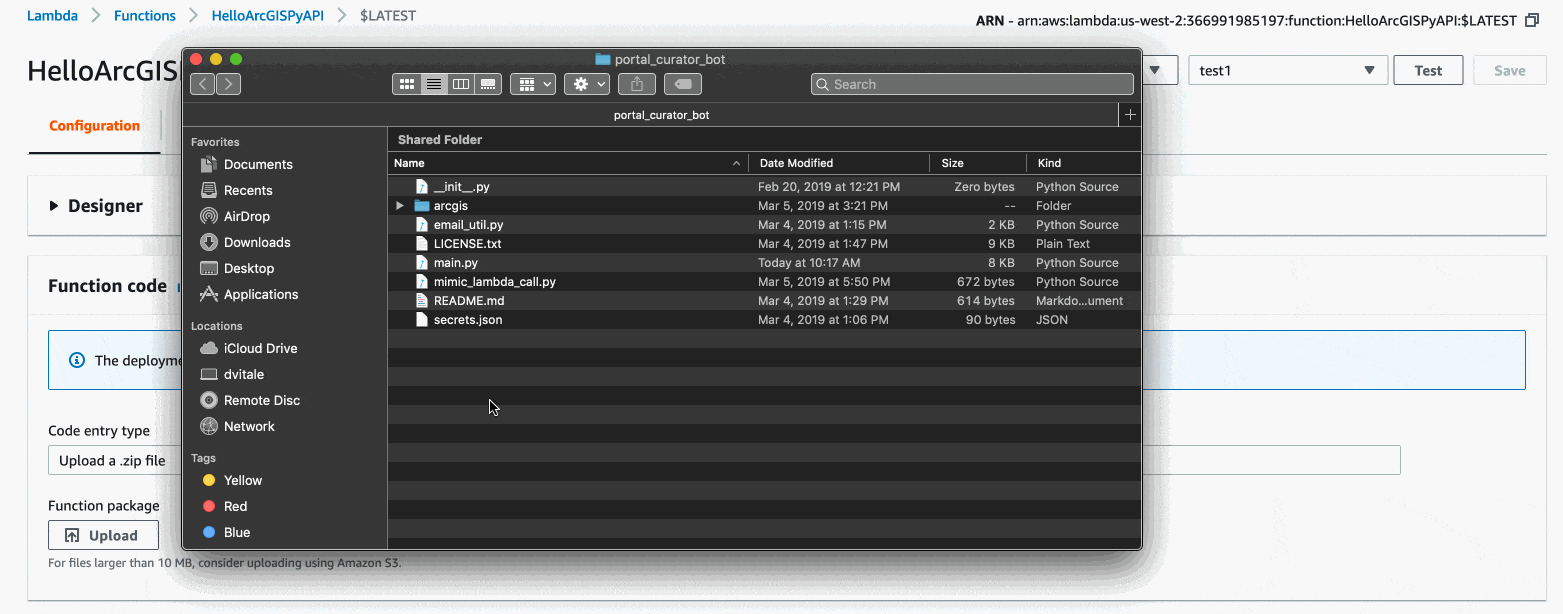This screenshot has height=614, width=1563.
Task: Switch Finder to column view
Action: point(461,84)
